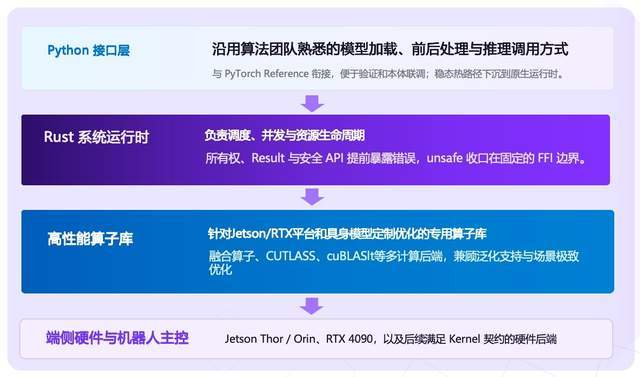
Task: Click the Python 接口层 label
Action: 89,51
